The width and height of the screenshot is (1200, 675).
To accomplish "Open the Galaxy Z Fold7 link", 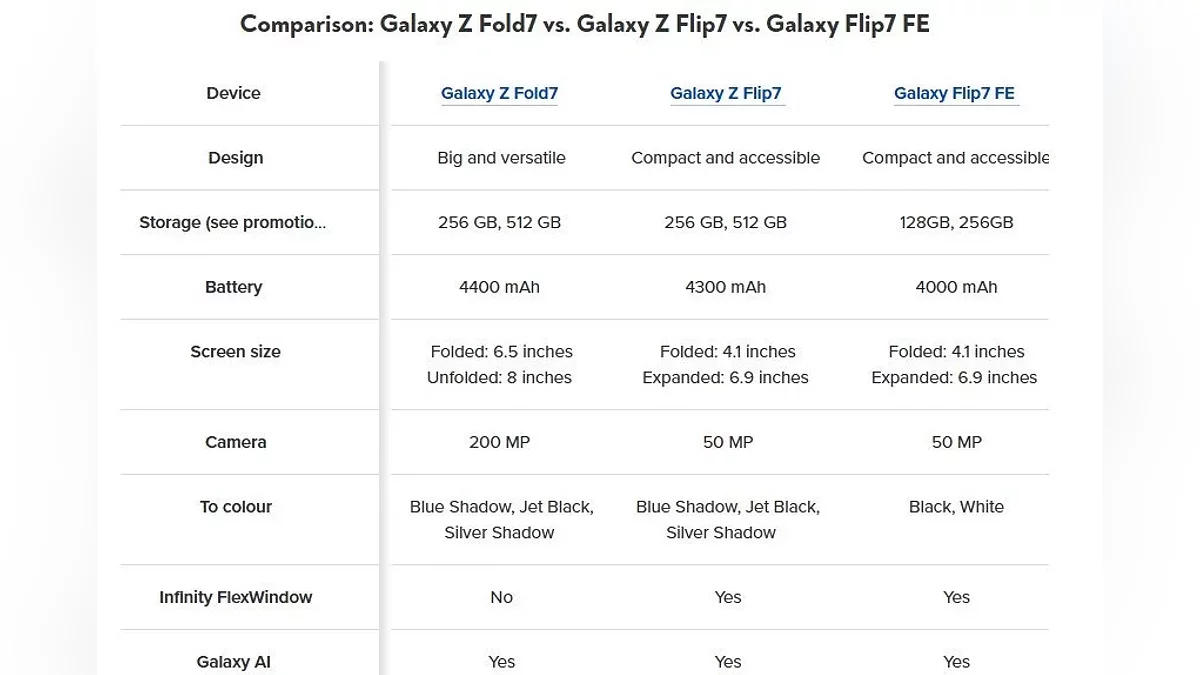I will [x=499, y=93].
